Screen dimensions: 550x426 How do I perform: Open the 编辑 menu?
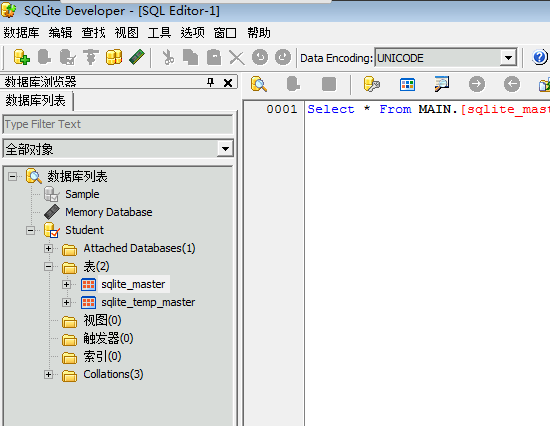coord(60,33)
